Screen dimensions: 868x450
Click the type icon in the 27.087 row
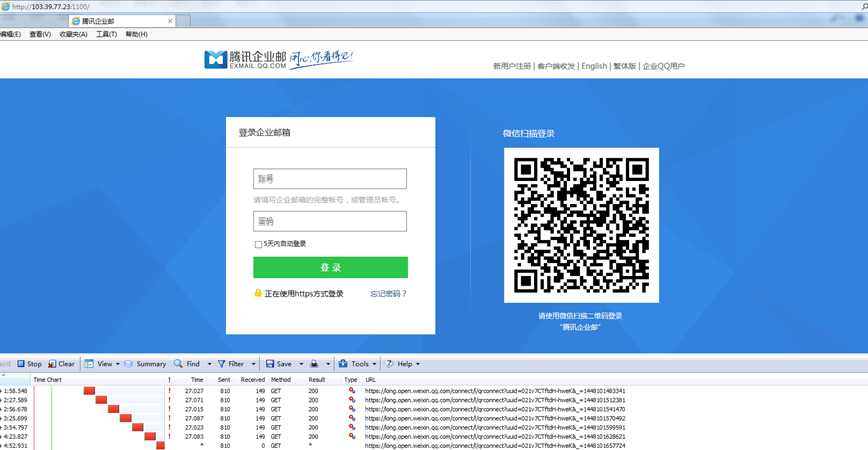point(352,418)
